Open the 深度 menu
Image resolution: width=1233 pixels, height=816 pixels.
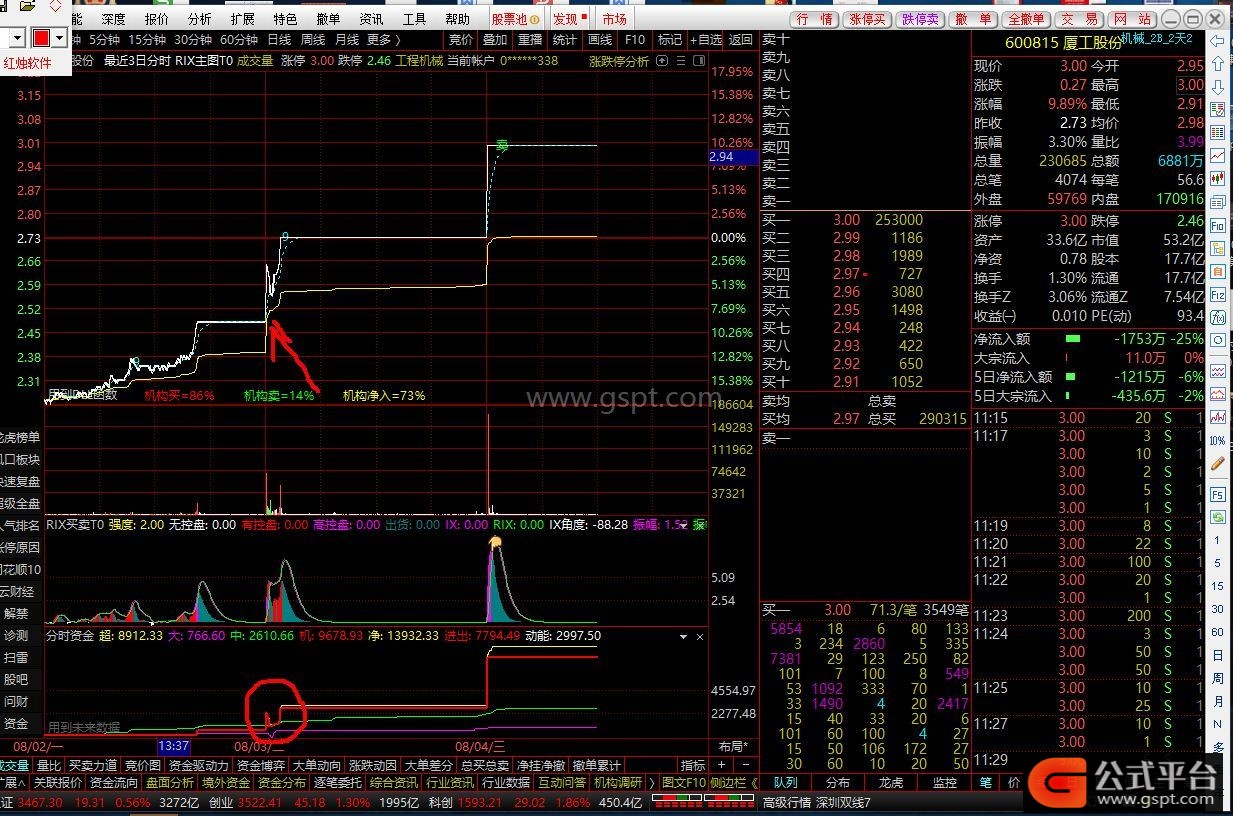coord(113,19)
